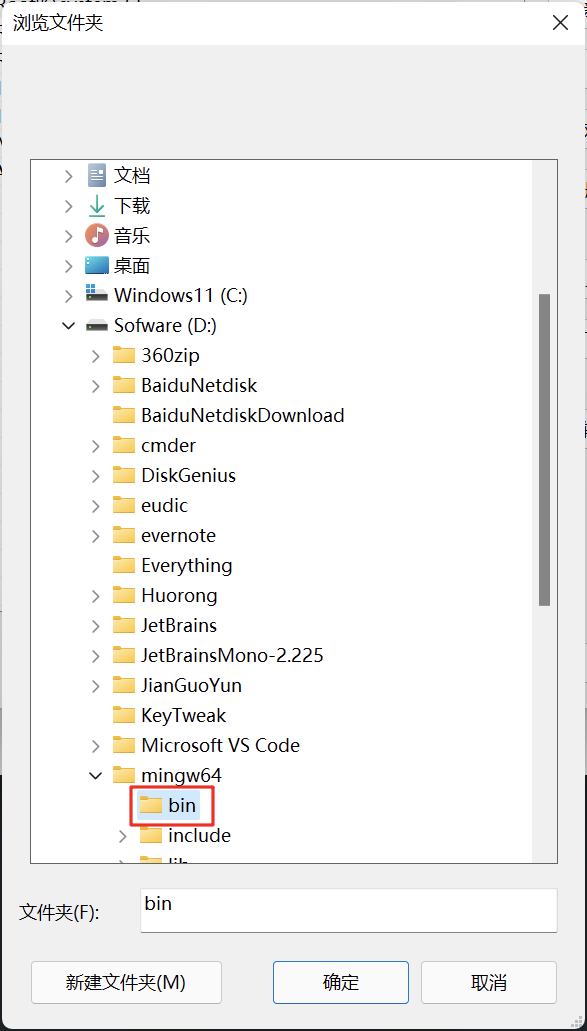Viewport: 587px width, 1031px height.
Task: Click the eudic folder icon
Action: [124, 505]
